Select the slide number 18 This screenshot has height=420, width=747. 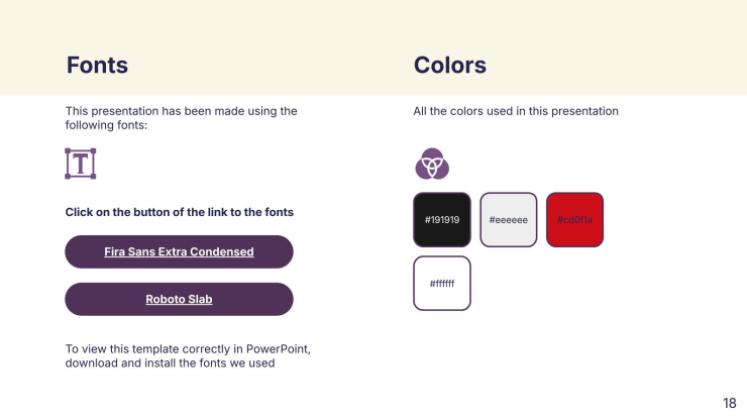click(x=729, y=402)
